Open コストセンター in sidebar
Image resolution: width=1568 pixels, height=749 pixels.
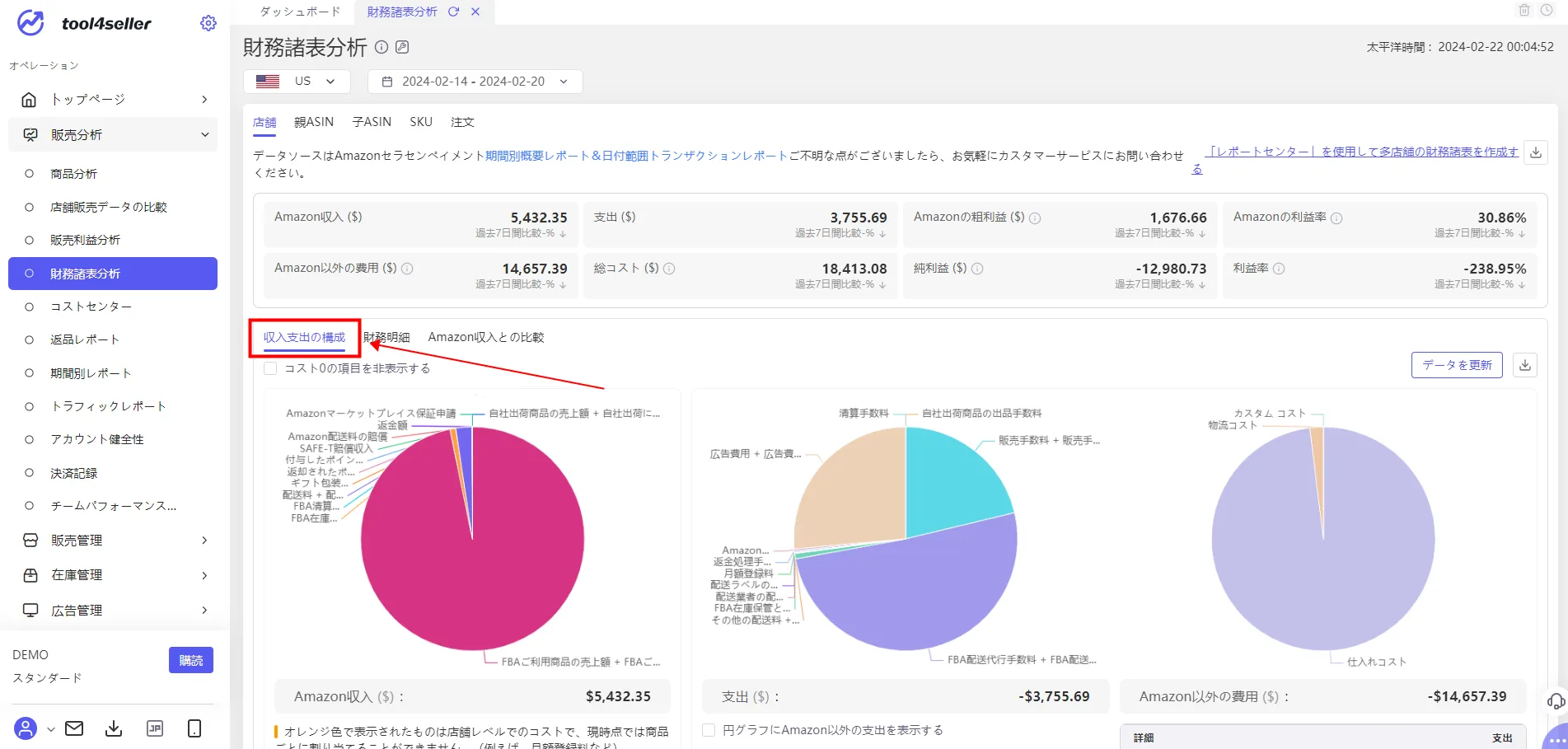click(91, 307)
